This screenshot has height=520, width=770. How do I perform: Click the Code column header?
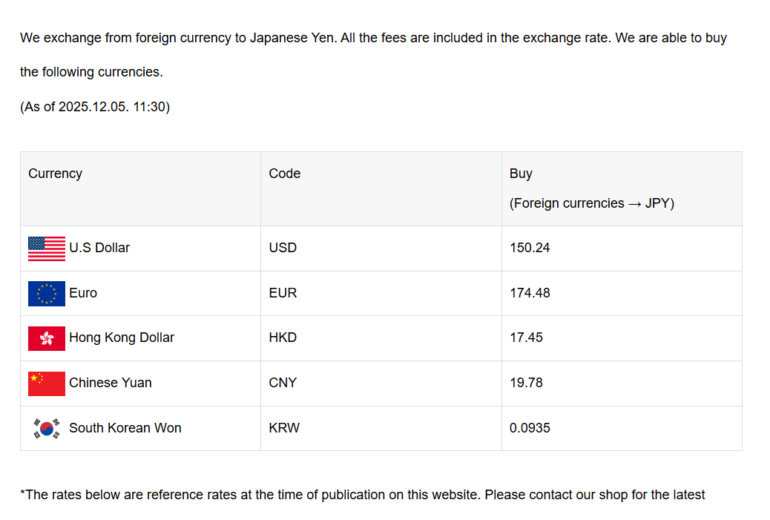(x=285, y=174)
